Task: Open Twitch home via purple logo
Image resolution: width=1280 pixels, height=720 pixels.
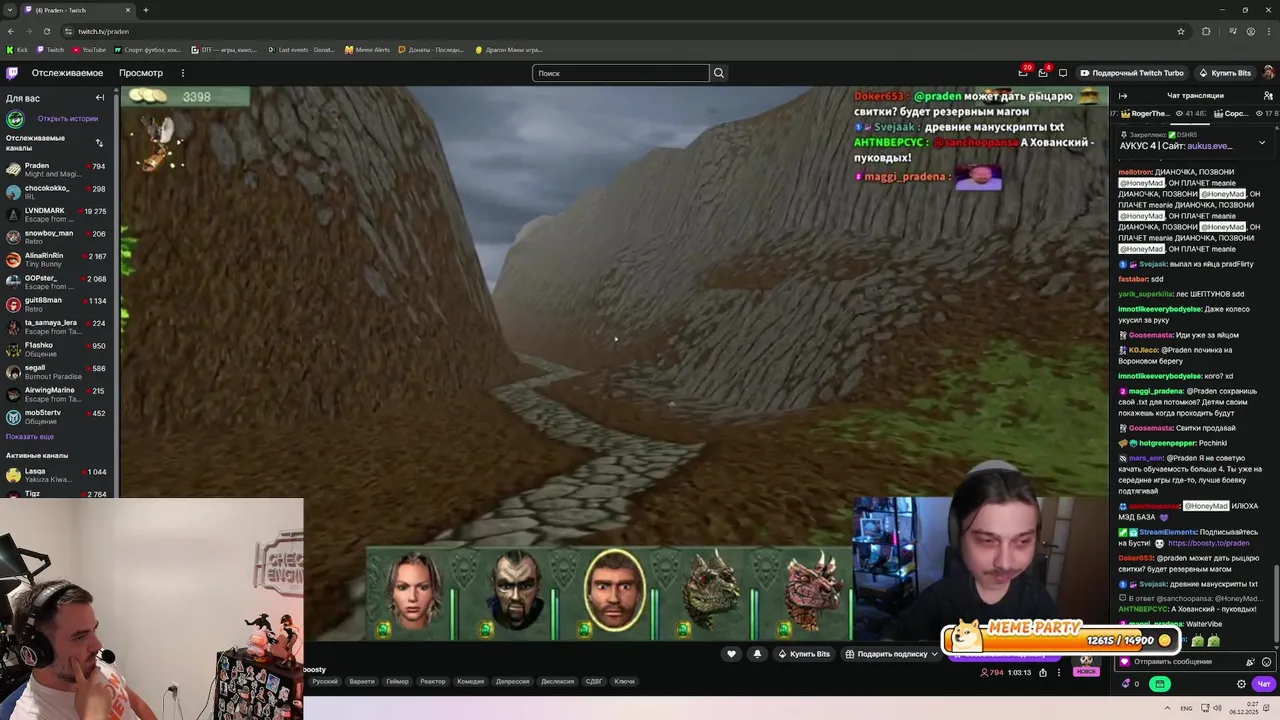Action: pyautogui.click(x=12, y=73)
